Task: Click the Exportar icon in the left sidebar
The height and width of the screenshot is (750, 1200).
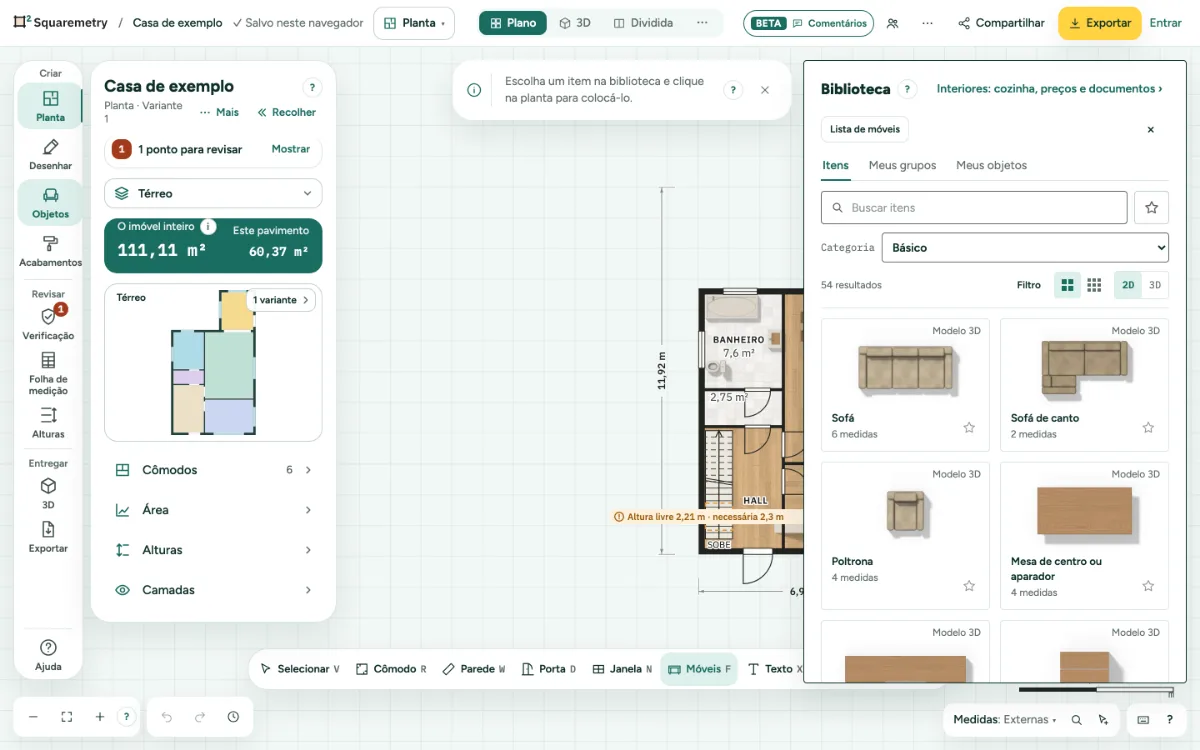Action: point(48,537)
